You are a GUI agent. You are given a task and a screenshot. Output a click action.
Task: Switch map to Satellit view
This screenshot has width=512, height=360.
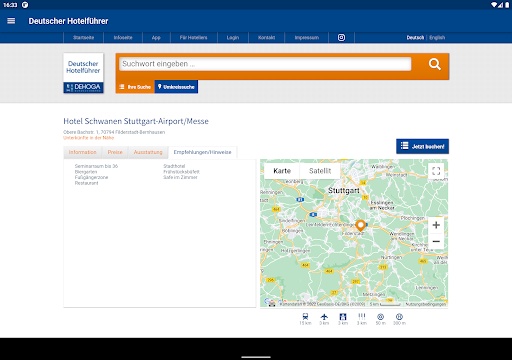click(320, 171)
